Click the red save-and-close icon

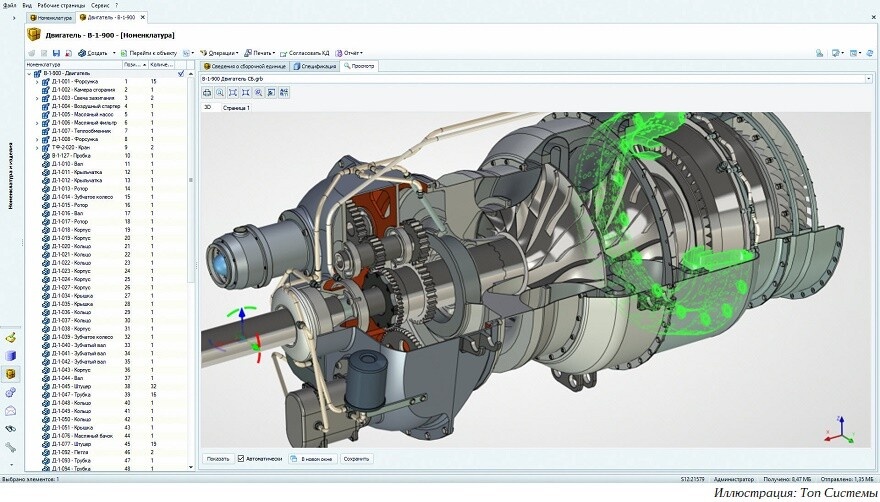point(68,53)
